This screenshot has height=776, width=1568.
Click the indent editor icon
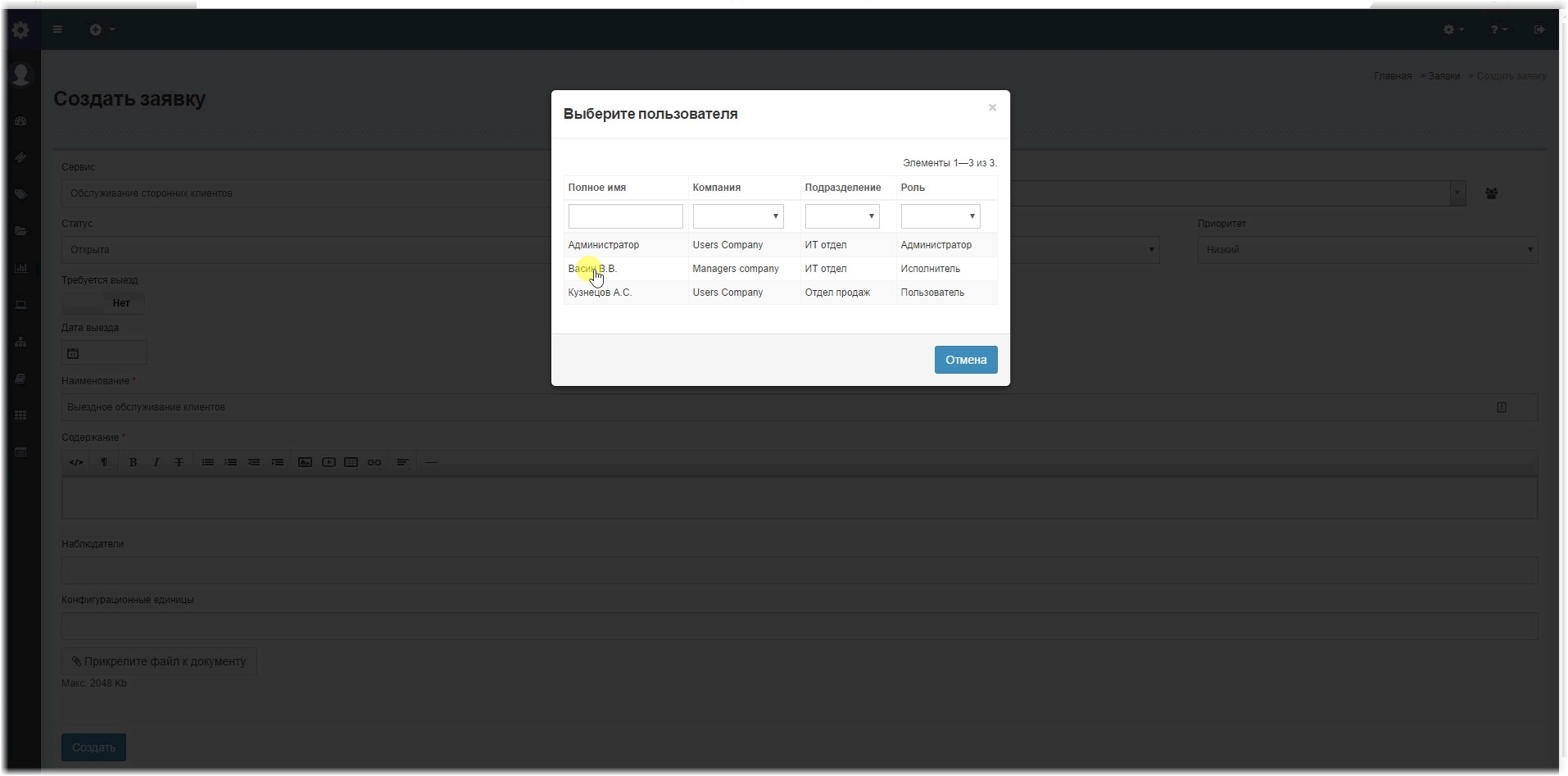[278, 462]
